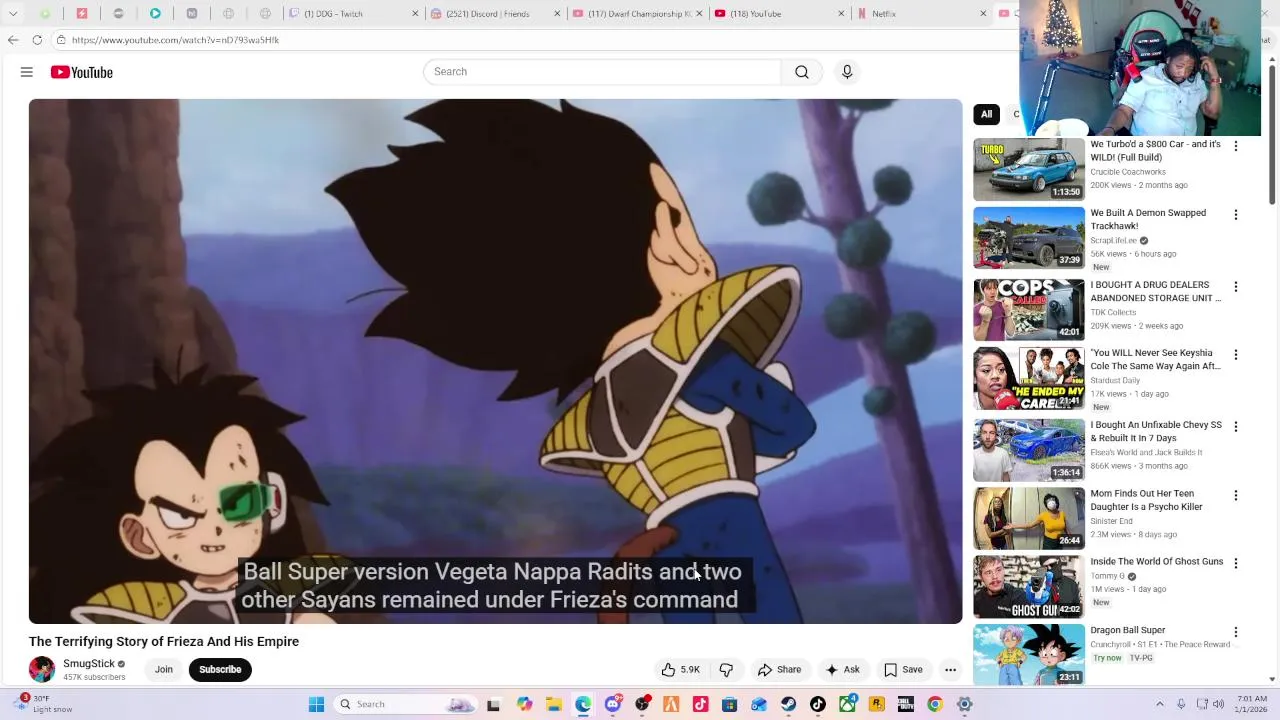
Task: Open menu for Turbo'd $800 Car video
Action: click(1236, 146)
